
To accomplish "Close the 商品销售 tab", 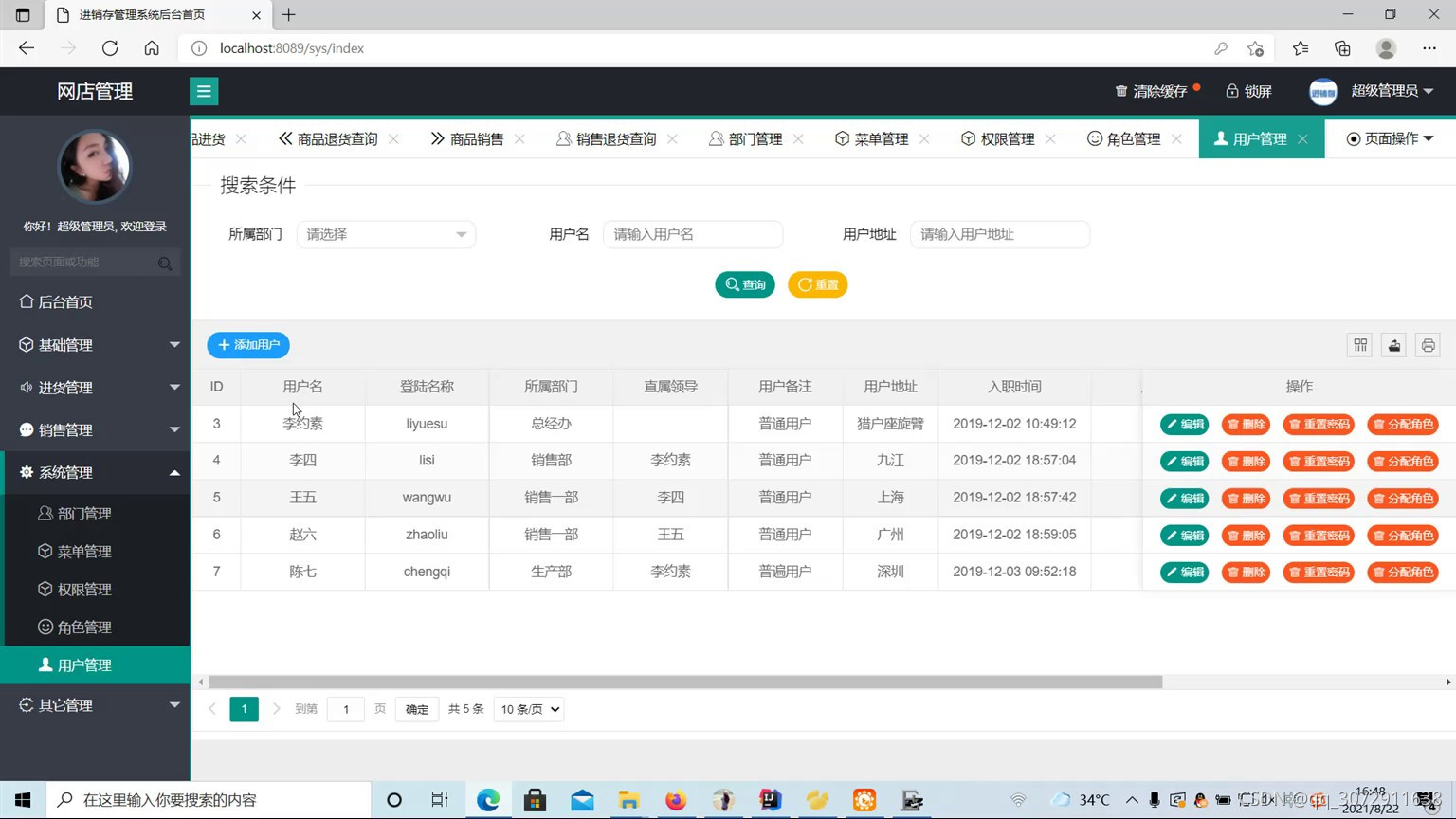I will (519, 138).
